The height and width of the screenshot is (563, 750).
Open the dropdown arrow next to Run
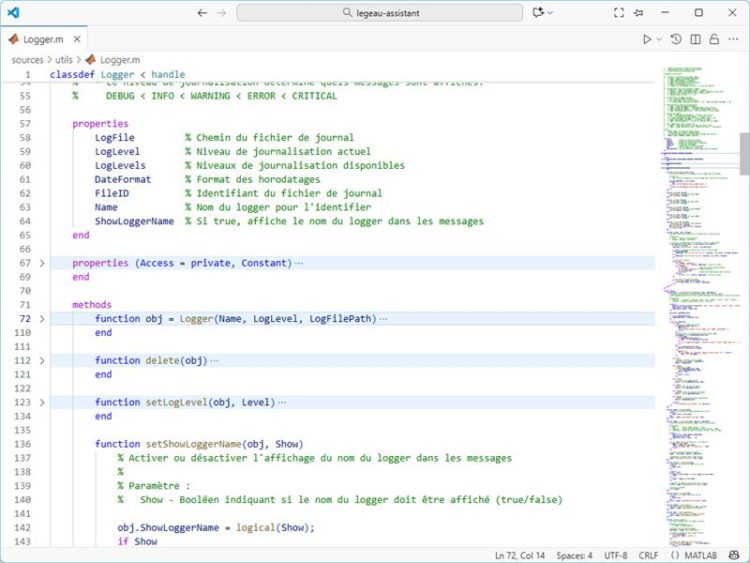tap(659, 39)
